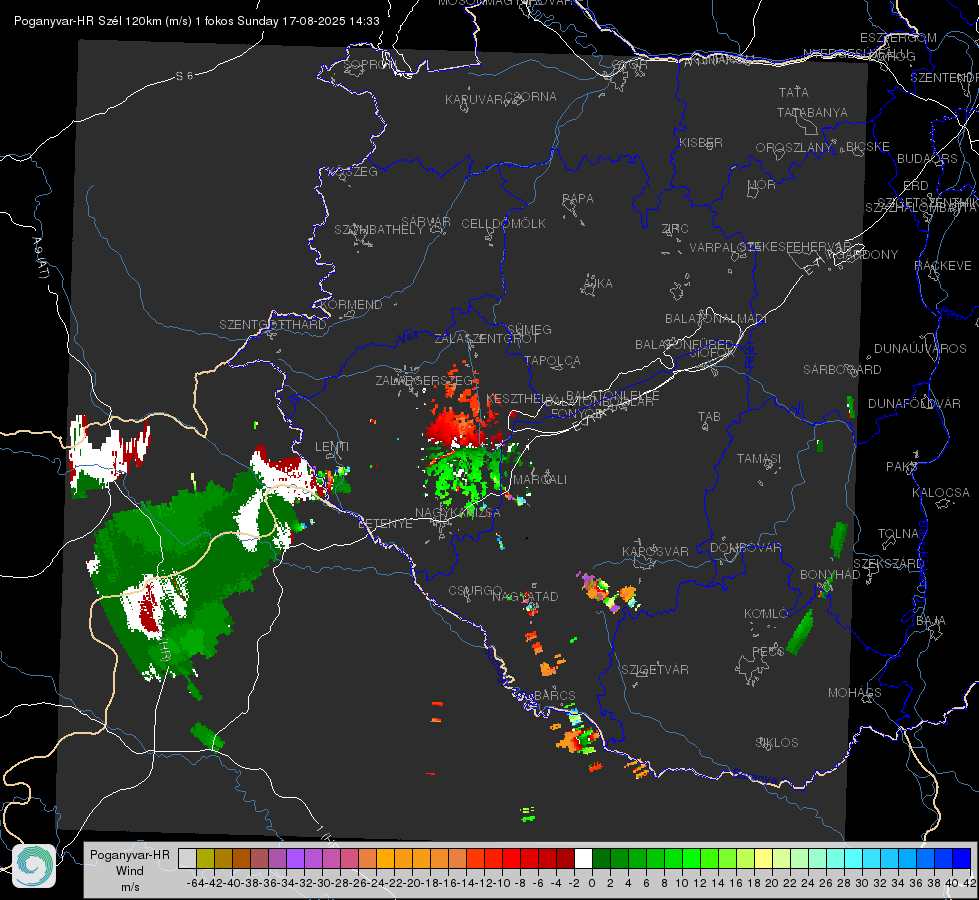
Task: Click the 'm/s' unit label in legend
Action: [x=130, y=887]
